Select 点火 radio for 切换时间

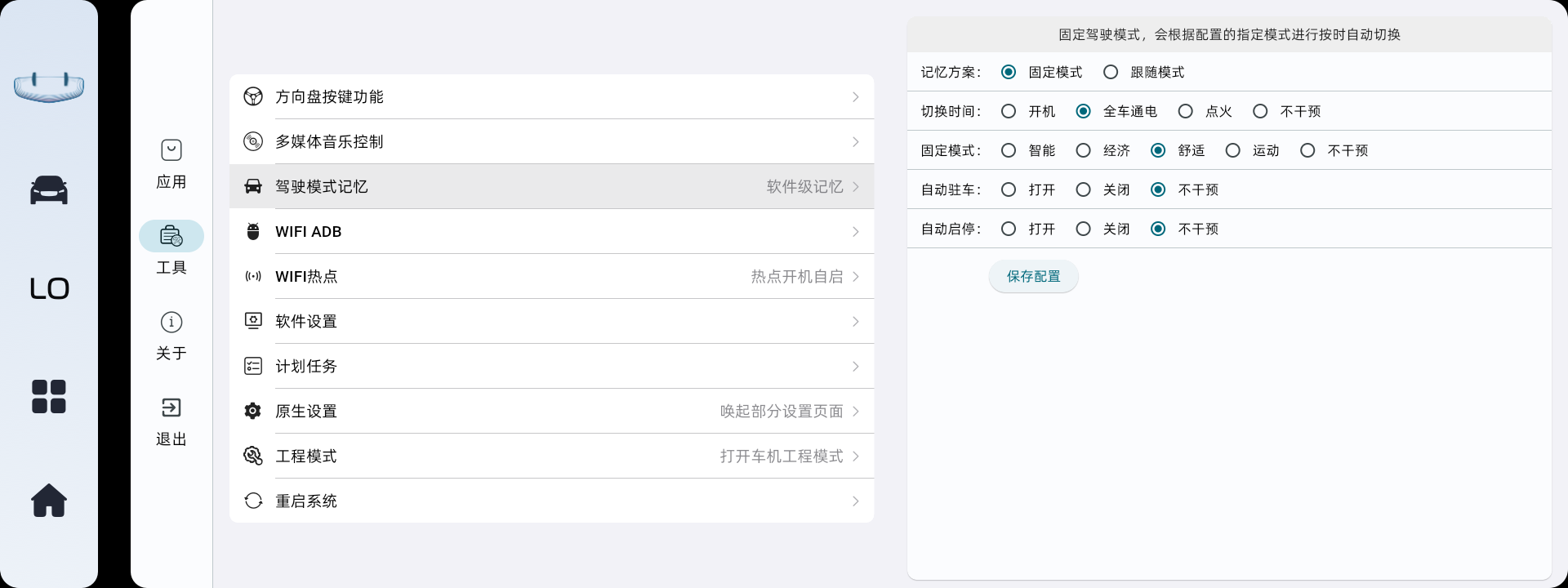[x=1186, y=112]
